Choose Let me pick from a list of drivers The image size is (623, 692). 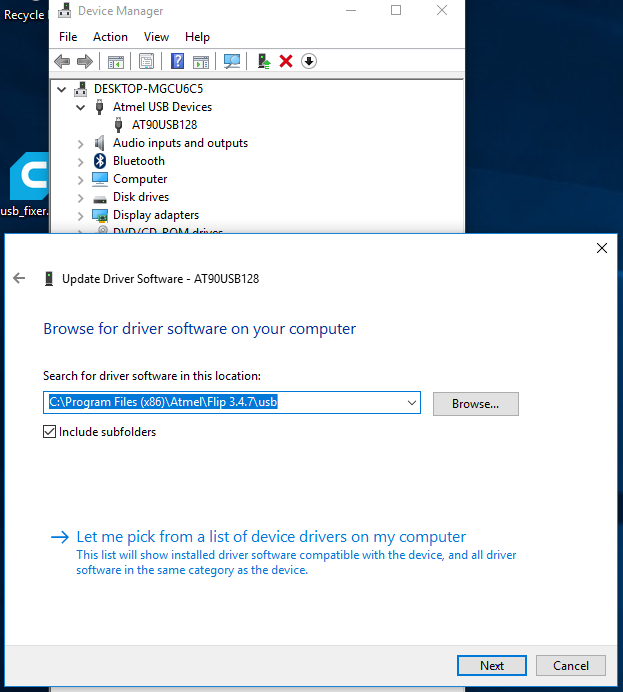(271, 537)
